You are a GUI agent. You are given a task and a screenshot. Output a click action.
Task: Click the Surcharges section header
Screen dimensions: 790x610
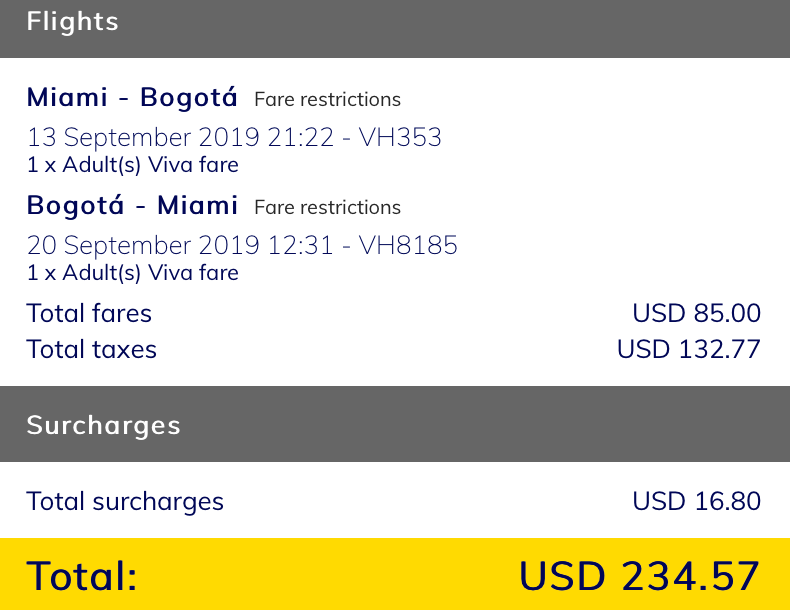(103, 425)
